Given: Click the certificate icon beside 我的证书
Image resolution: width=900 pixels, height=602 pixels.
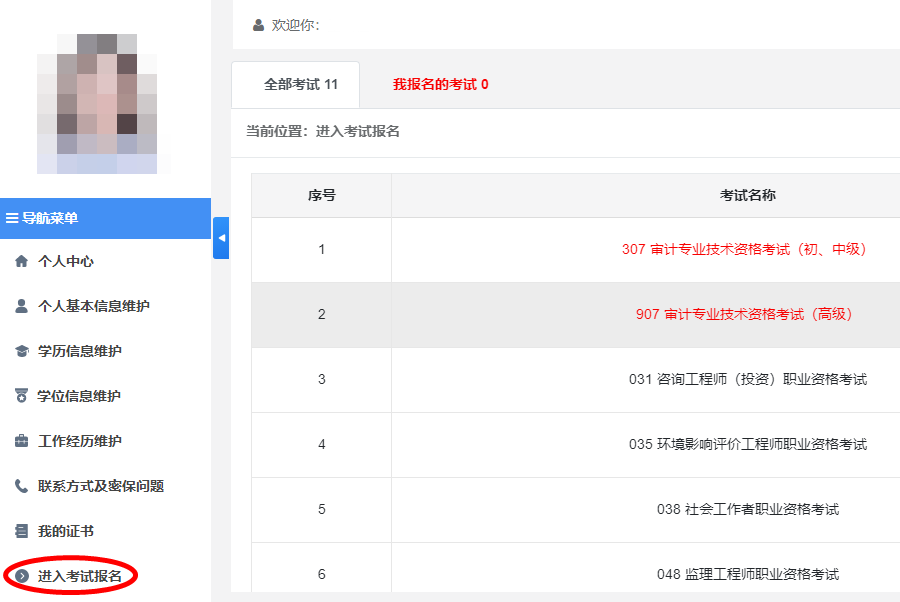Looking at the screenshot, I should pyautogui.click(x=21, y=531).
